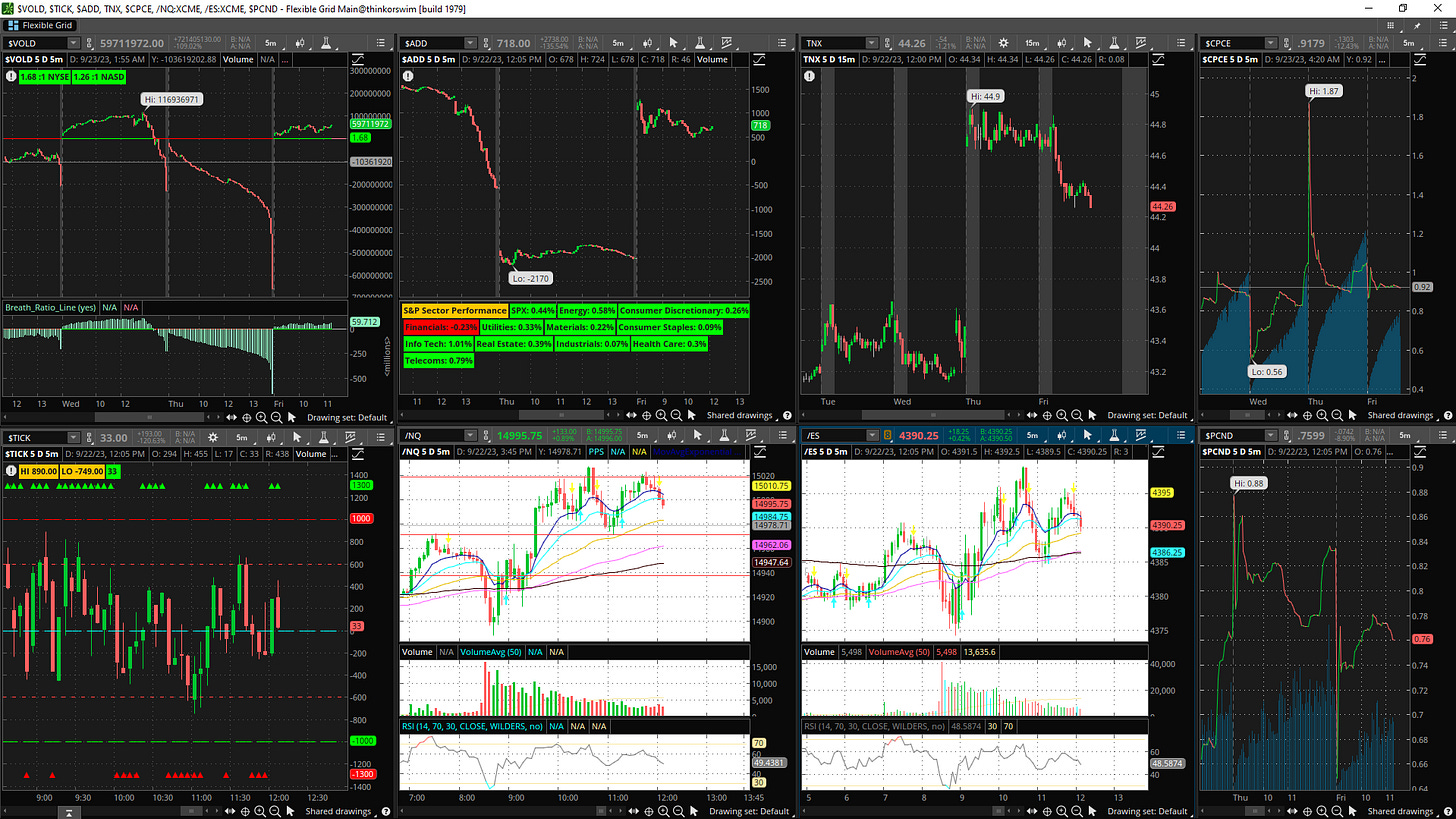Click zoom out magnifier under $ADD chart
Screen dimensions: 1456x819
click(x=676, y=416)
